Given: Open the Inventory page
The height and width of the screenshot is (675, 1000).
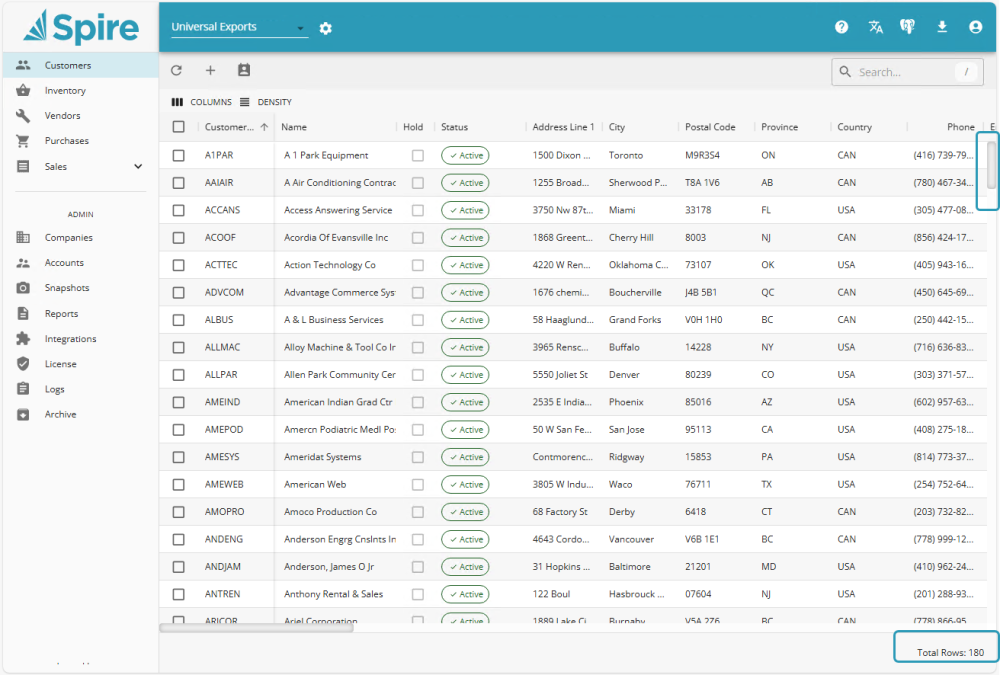Looking at the screenshot, I should pyautogui.click(x=80, y=91).
